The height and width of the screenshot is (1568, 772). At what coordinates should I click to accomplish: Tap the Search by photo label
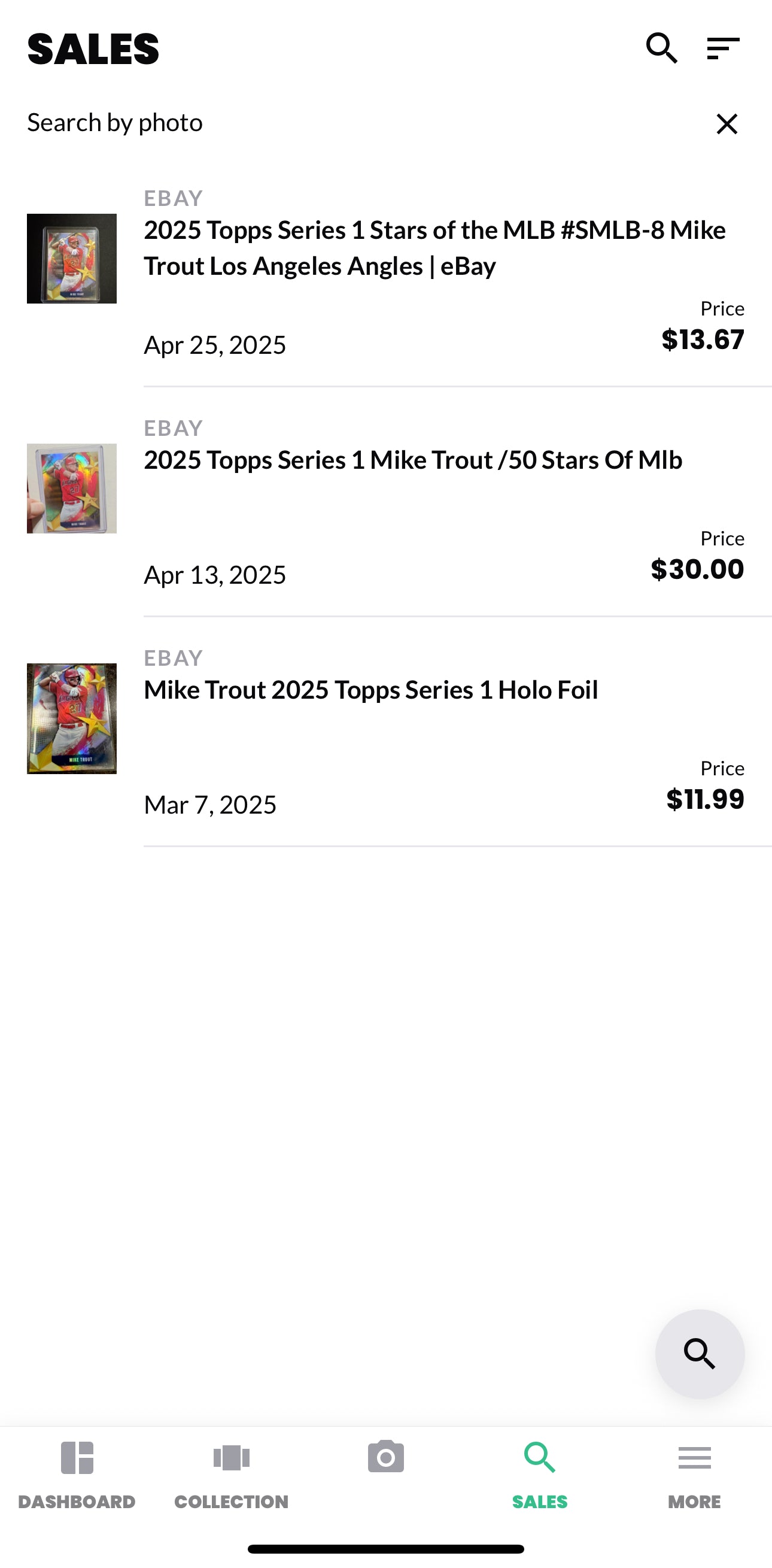click(115, 123)
